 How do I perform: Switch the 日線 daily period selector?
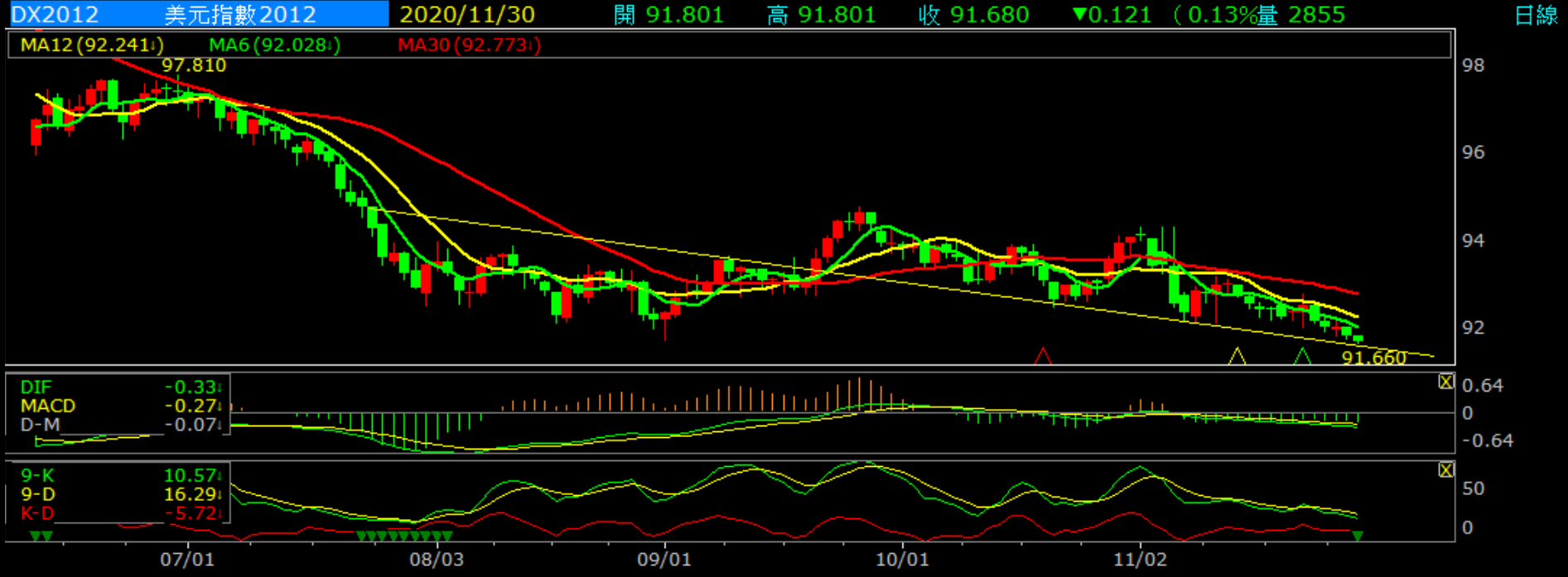(1536, 15)
